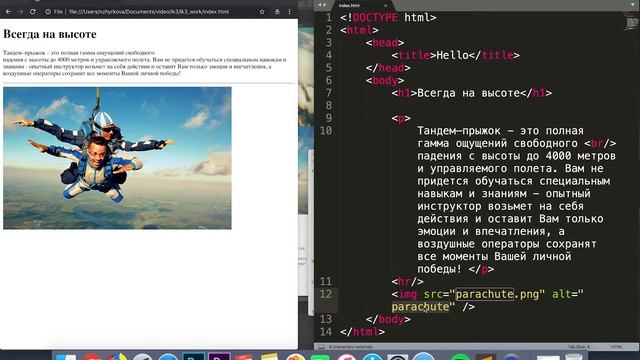
Task: Open the 'Tab Size: 4' status bar menu
Action: click(x=578, y=347)
